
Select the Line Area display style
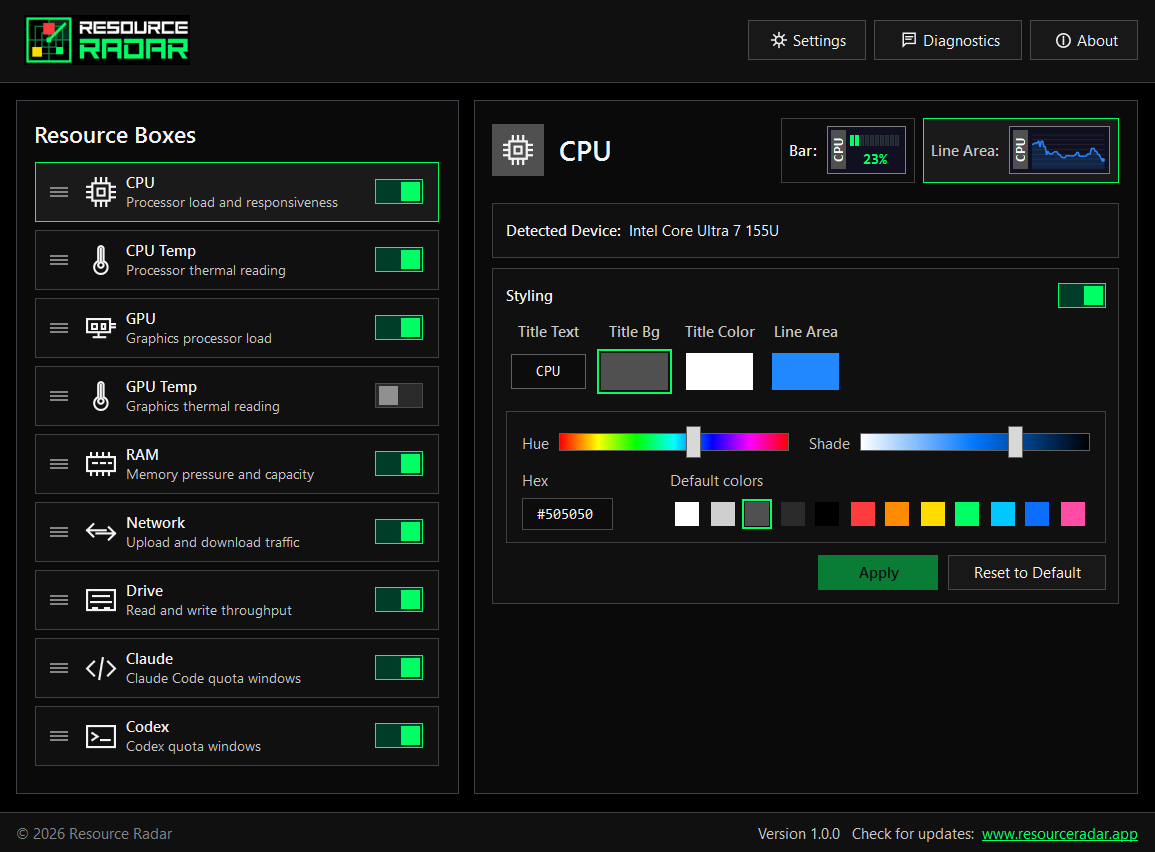tap(1021, 150)
